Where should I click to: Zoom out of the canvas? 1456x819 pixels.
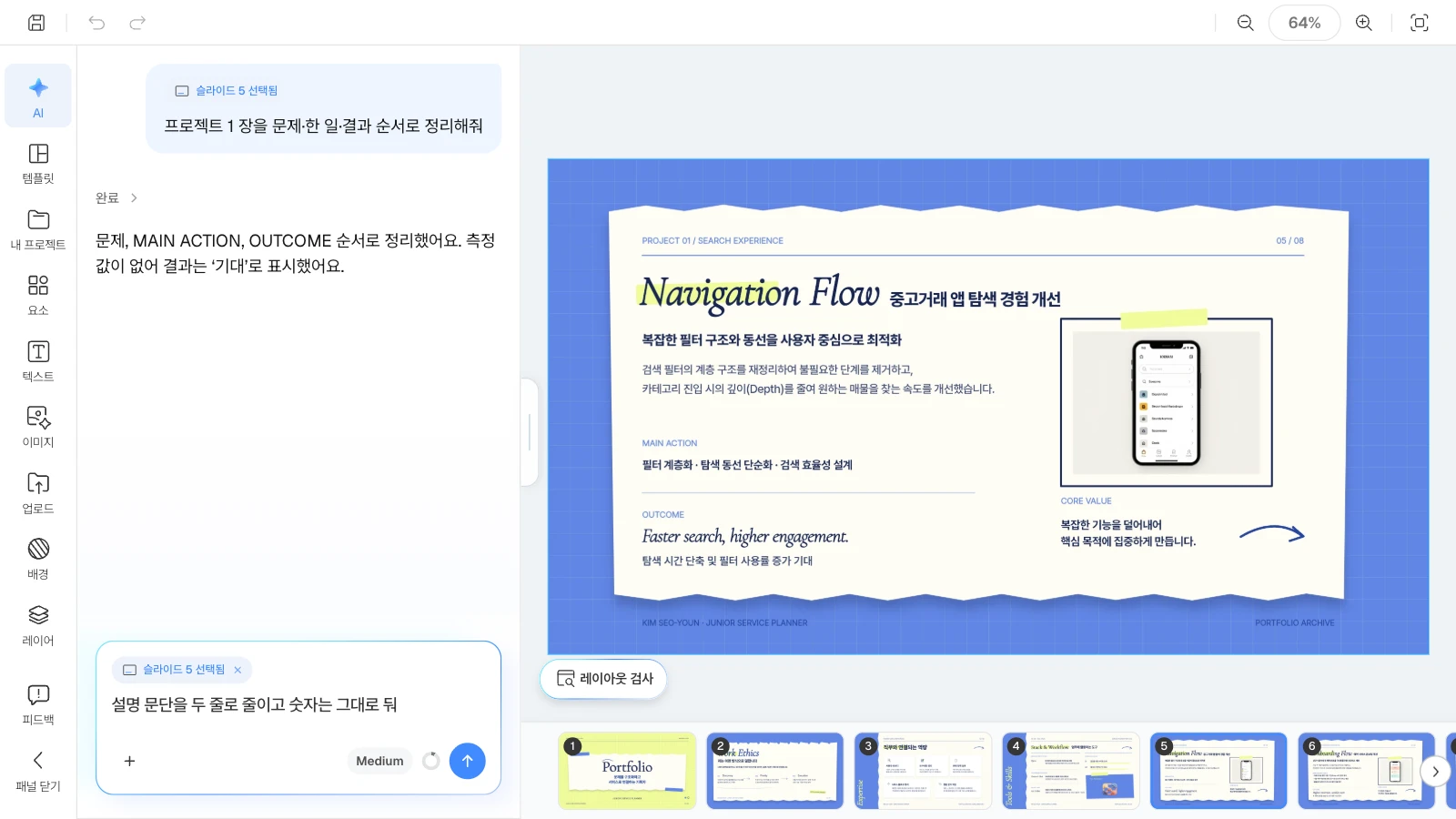coord(1246,23)
